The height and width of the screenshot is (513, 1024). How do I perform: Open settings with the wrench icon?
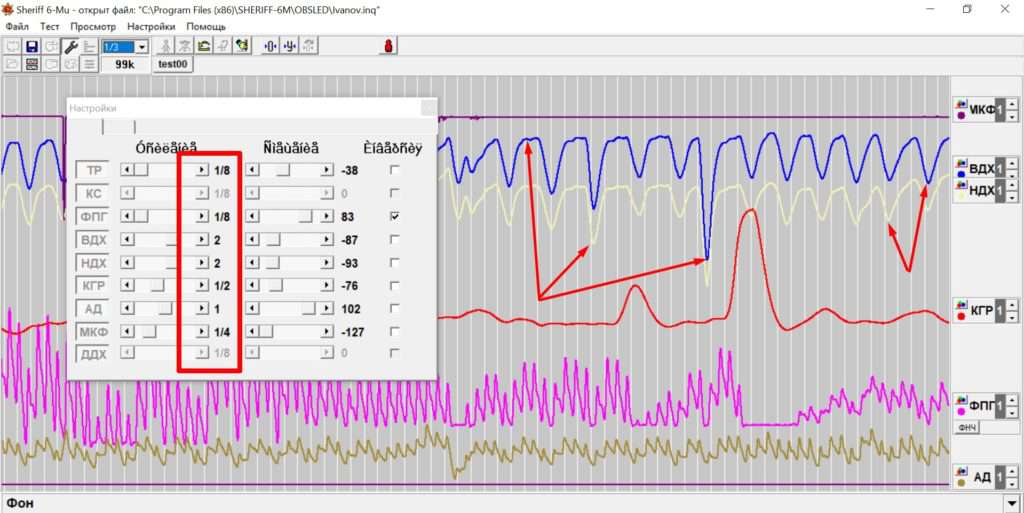(71, 47)
